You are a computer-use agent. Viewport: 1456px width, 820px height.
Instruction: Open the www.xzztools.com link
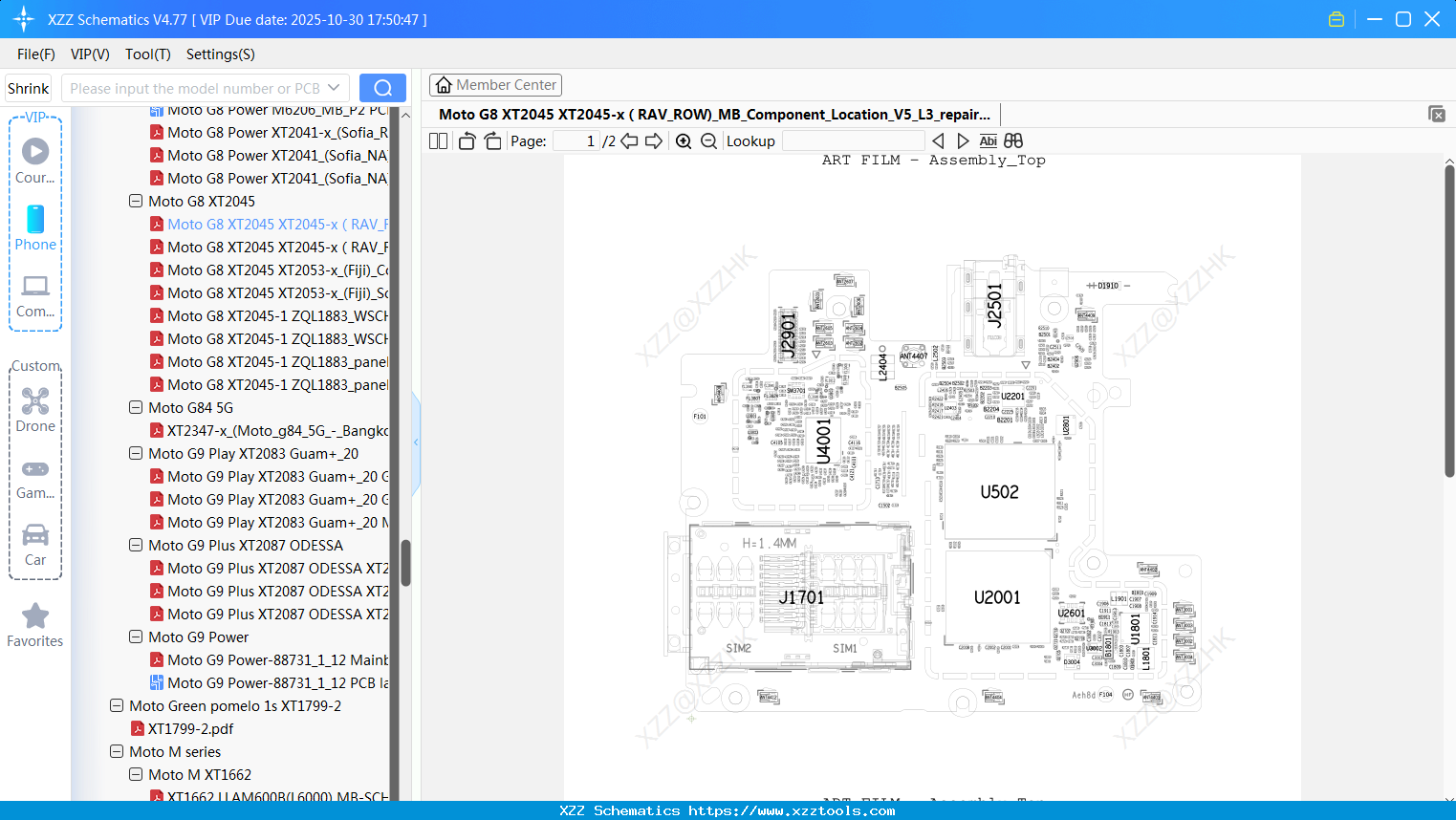[x=792, y=810]
